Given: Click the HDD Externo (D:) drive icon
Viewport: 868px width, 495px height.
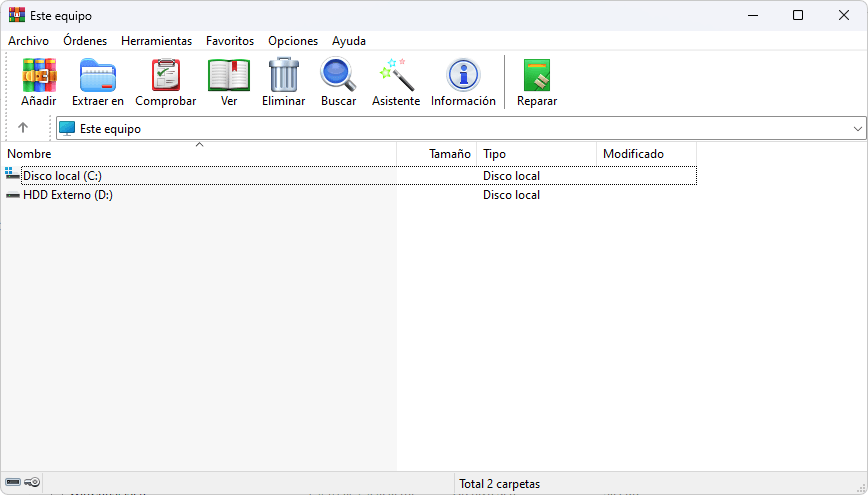Looking at the screenshot, I should 13,195.
